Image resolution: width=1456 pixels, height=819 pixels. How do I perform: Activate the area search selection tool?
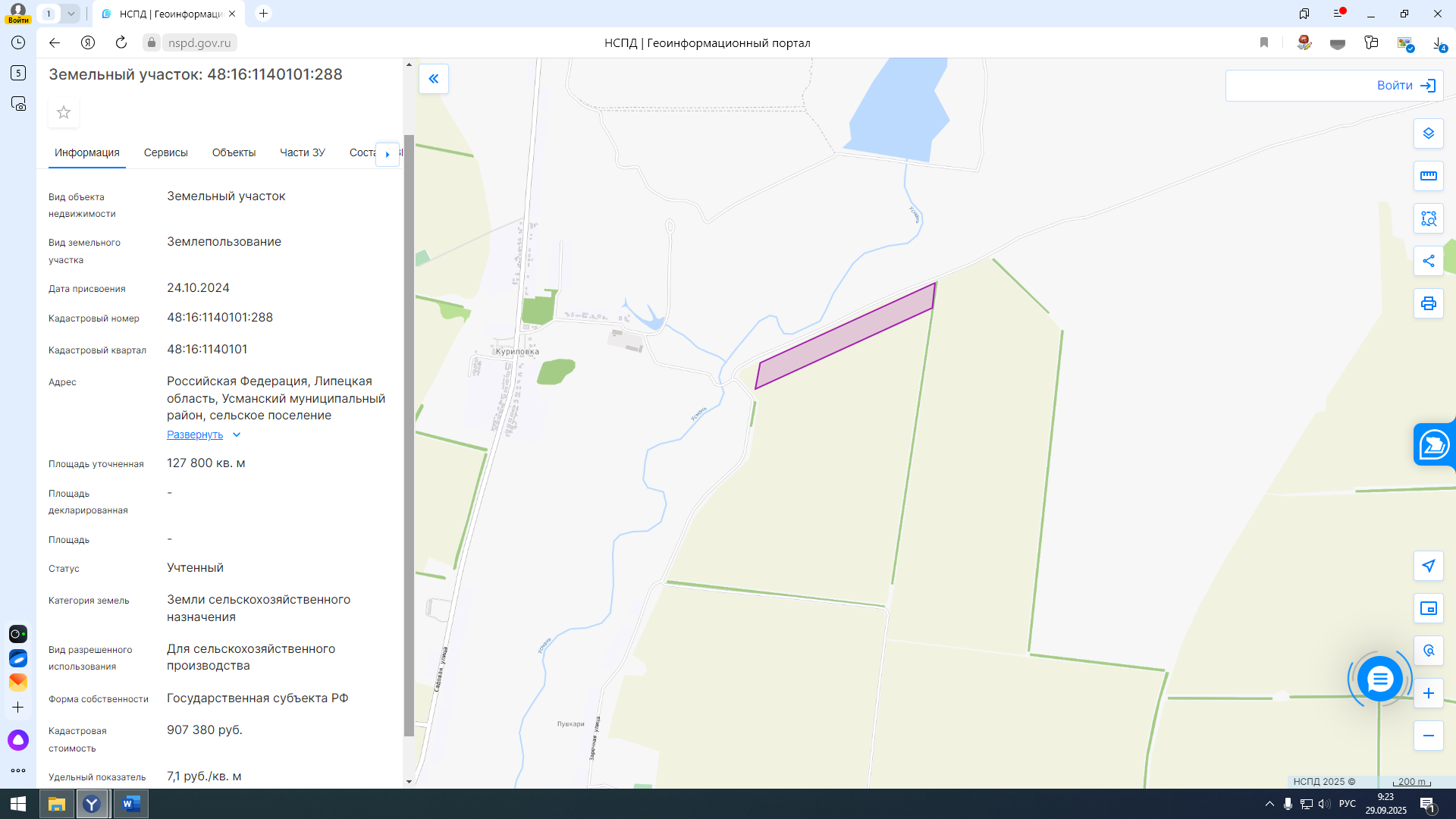click(x=1428, y=218)
